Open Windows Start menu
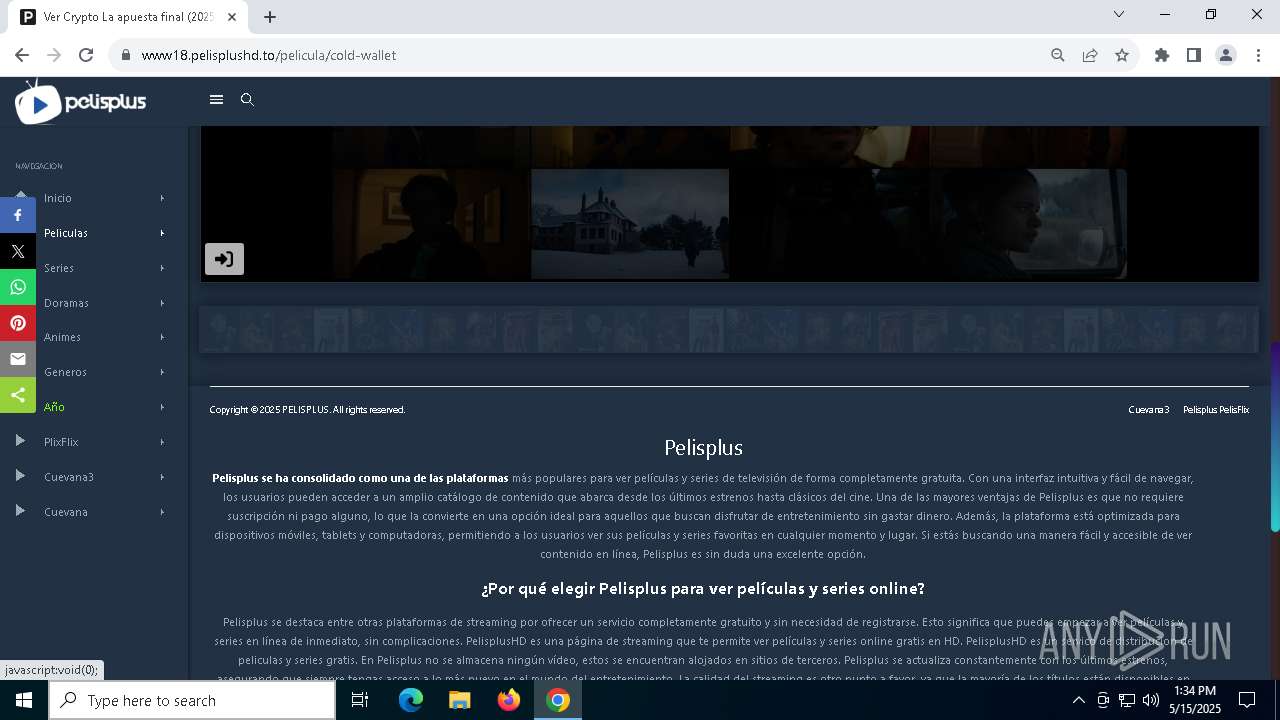Viewport: 1280px width, 720px height. (x=23, y=700)
